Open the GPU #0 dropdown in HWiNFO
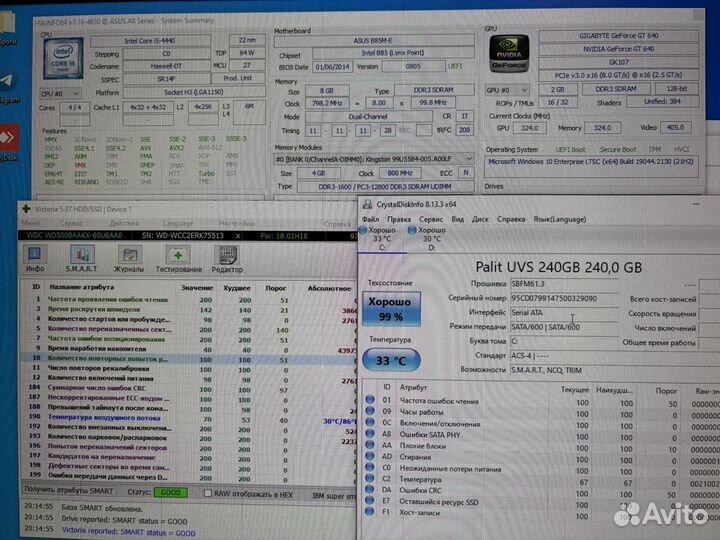Screen dimensions: 720x540 [507, 90]
